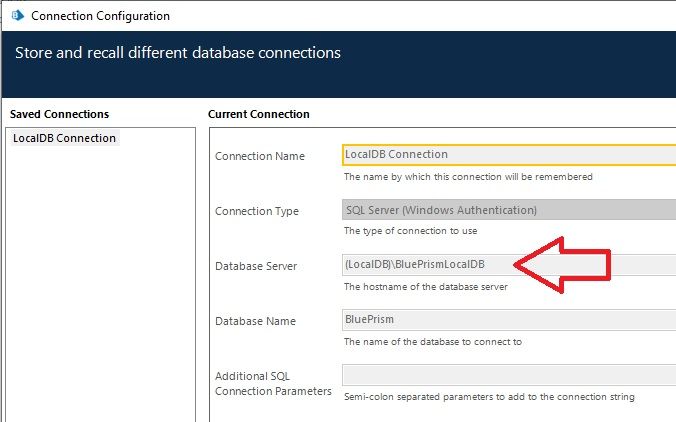676x422 pixels.
Task: Click the hostname of the database server hint
Action: tap(426, 287)
